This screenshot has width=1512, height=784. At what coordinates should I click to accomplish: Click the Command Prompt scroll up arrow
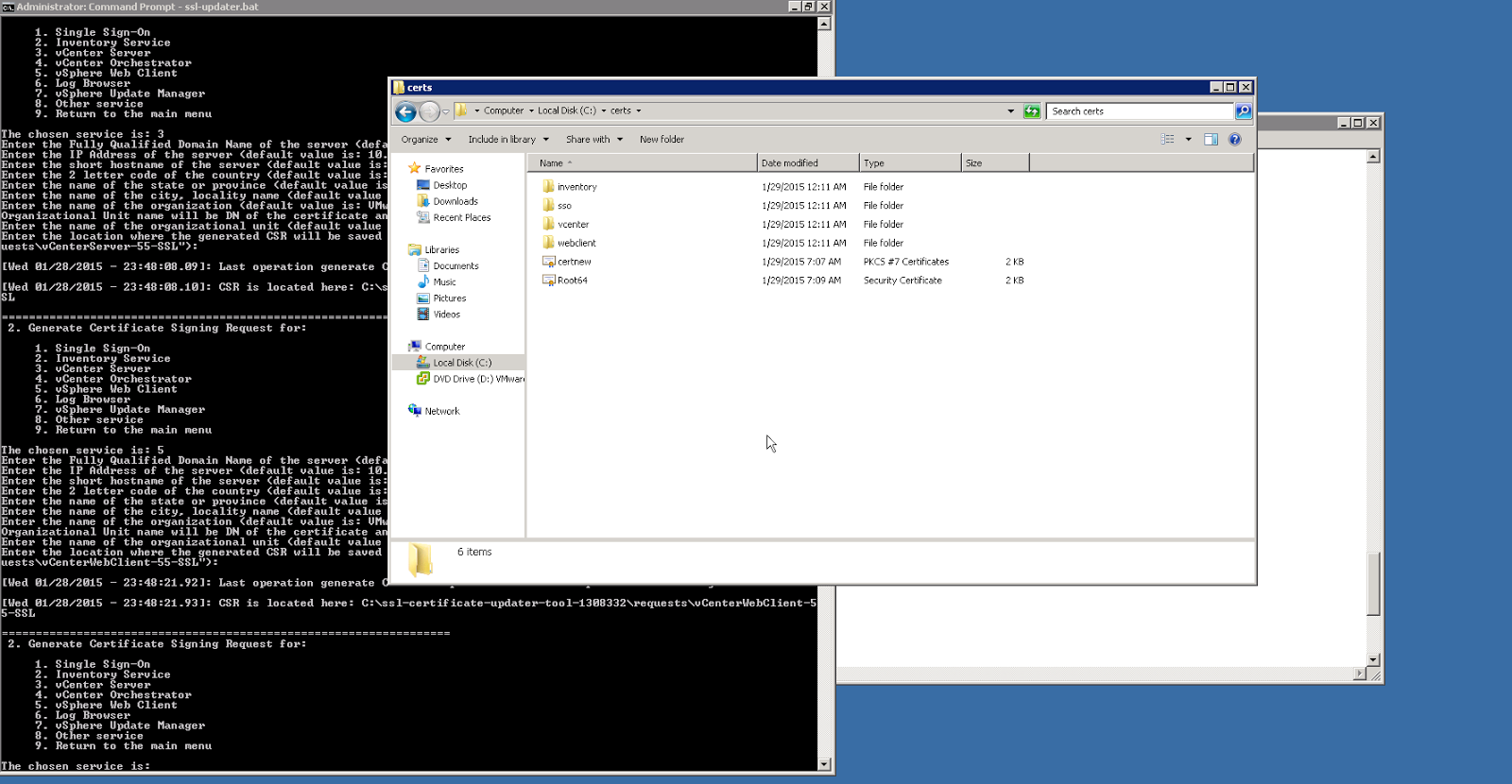(825, 24)
